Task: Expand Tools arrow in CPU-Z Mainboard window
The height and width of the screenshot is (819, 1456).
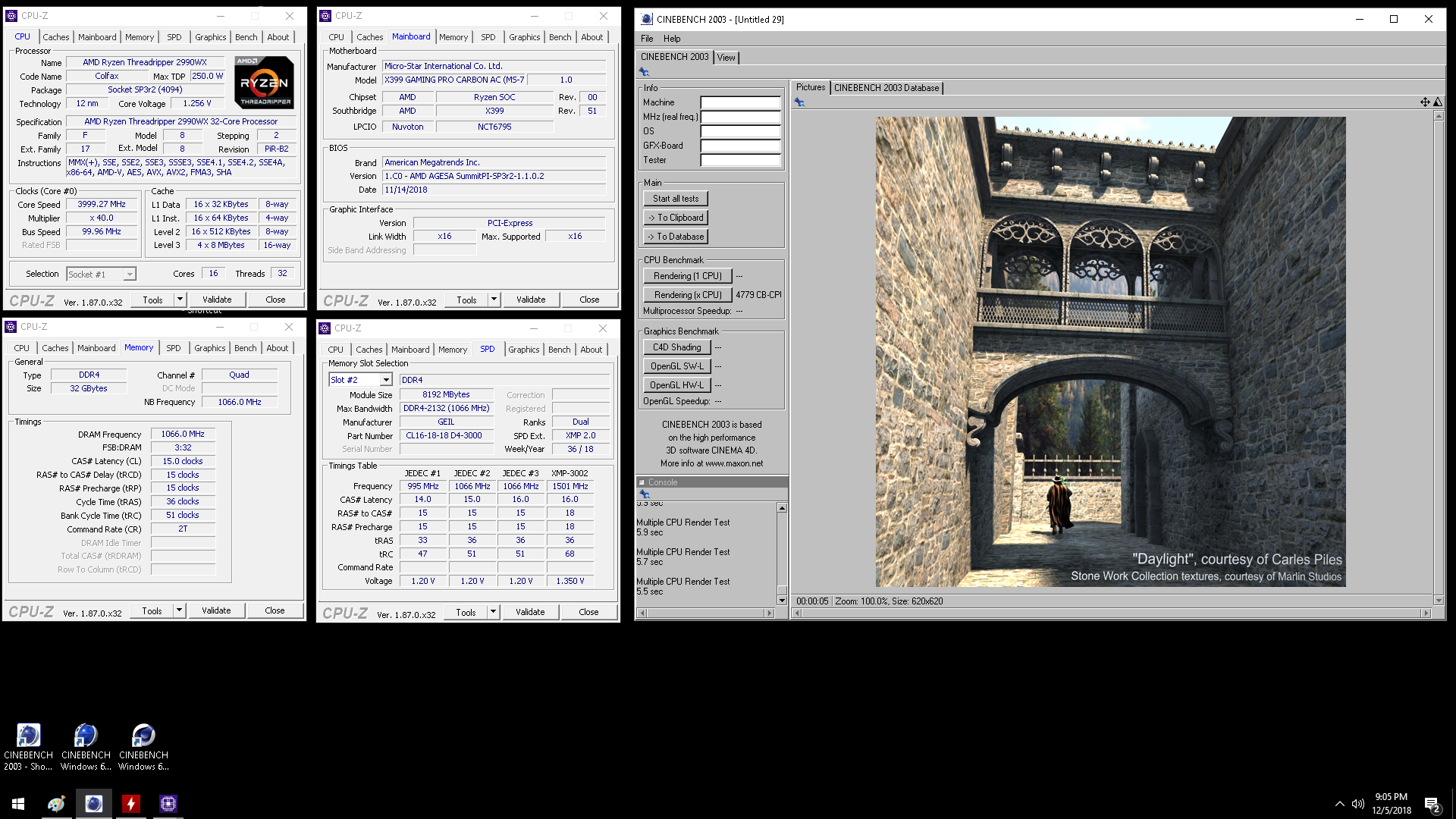Action: [494, 300]
